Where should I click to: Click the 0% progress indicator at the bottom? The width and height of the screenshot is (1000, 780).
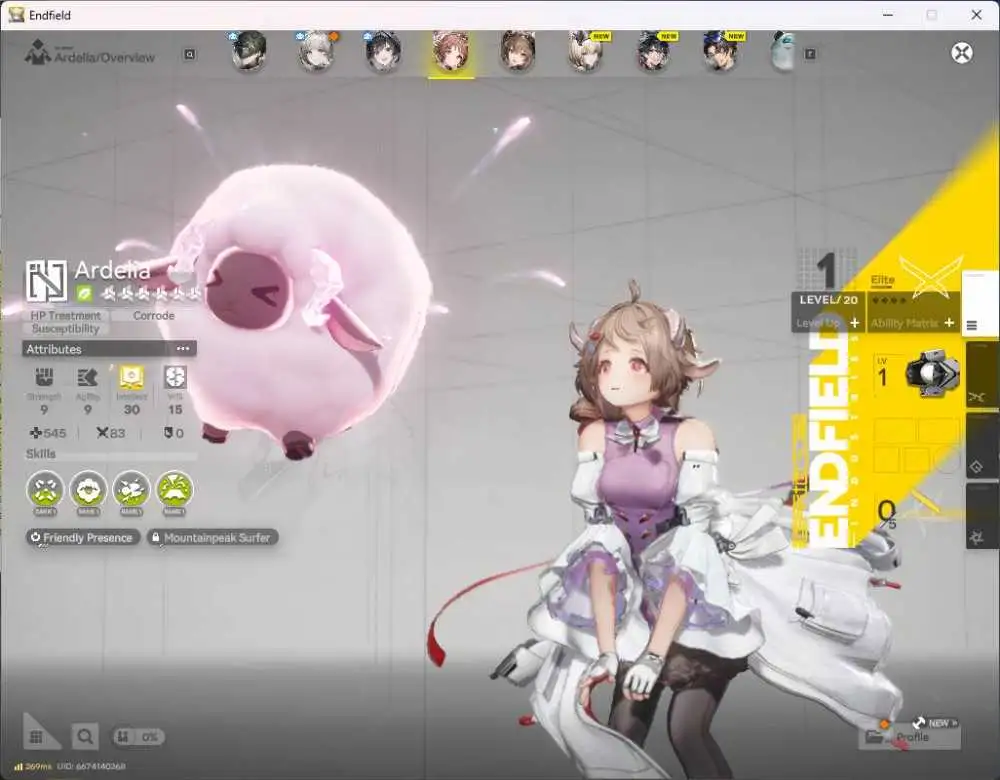139,737
